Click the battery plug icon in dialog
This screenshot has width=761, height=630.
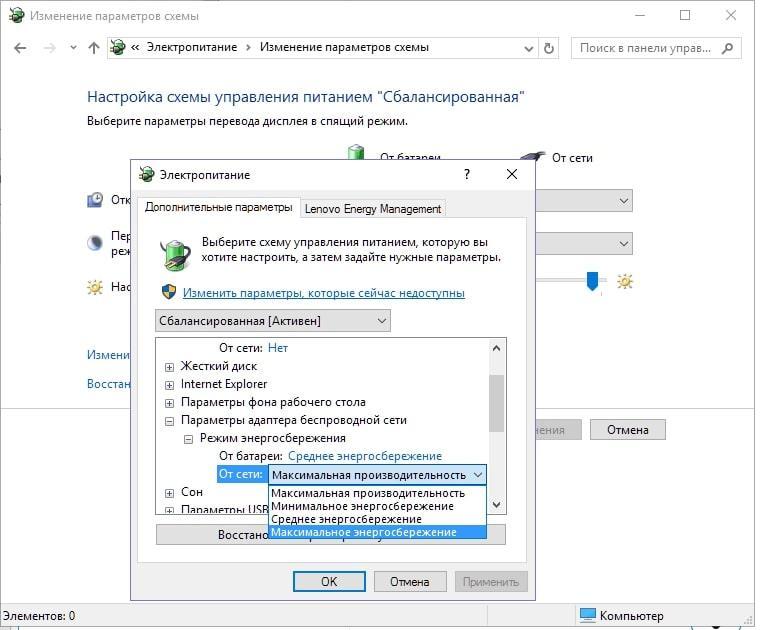pyautogui.click(x=175, y=253)
